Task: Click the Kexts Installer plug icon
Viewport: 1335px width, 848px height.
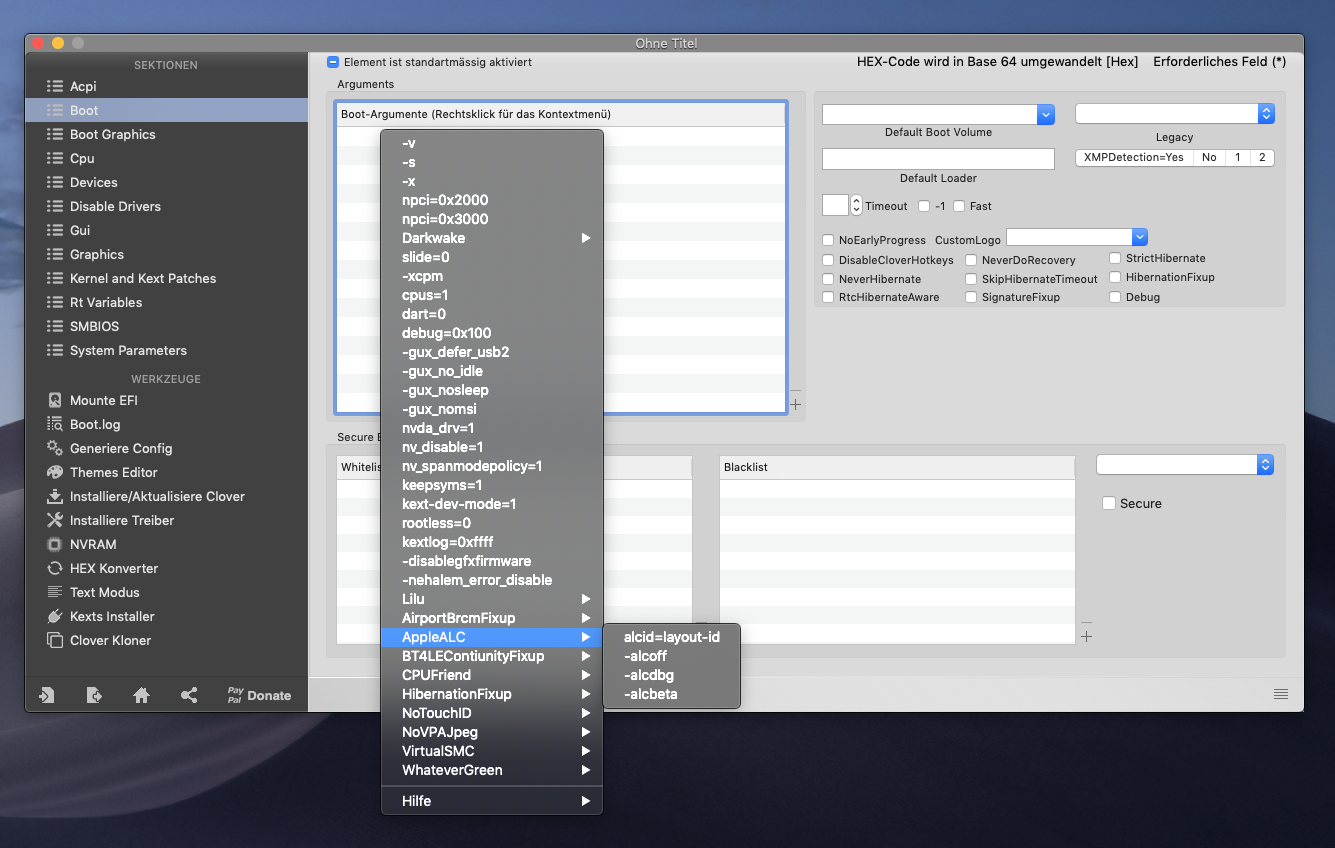Action: [55, 616]
